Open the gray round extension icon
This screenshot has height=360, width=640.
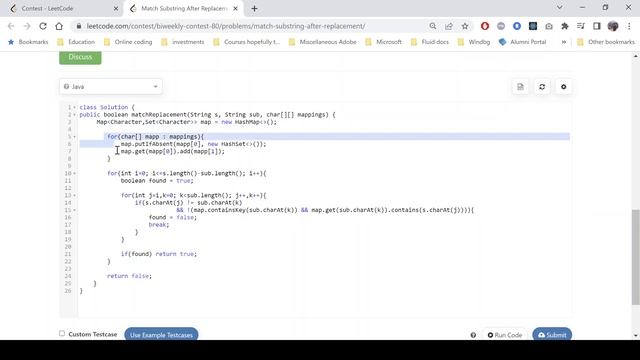pyautogui.click(x=501, y=26)
